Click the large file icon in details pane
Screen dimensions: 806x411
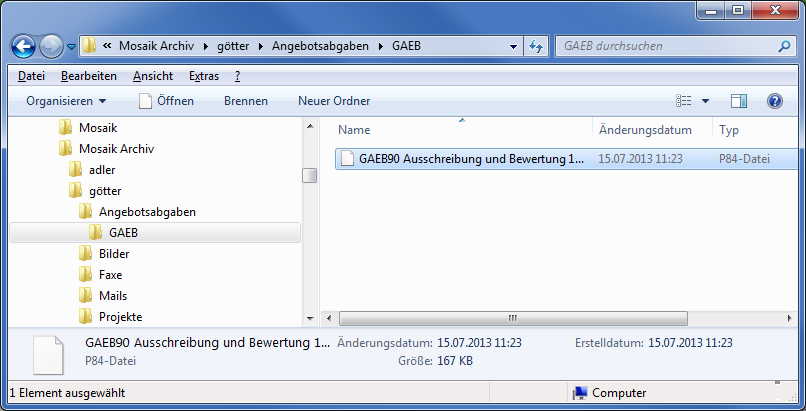coord(48,354)
